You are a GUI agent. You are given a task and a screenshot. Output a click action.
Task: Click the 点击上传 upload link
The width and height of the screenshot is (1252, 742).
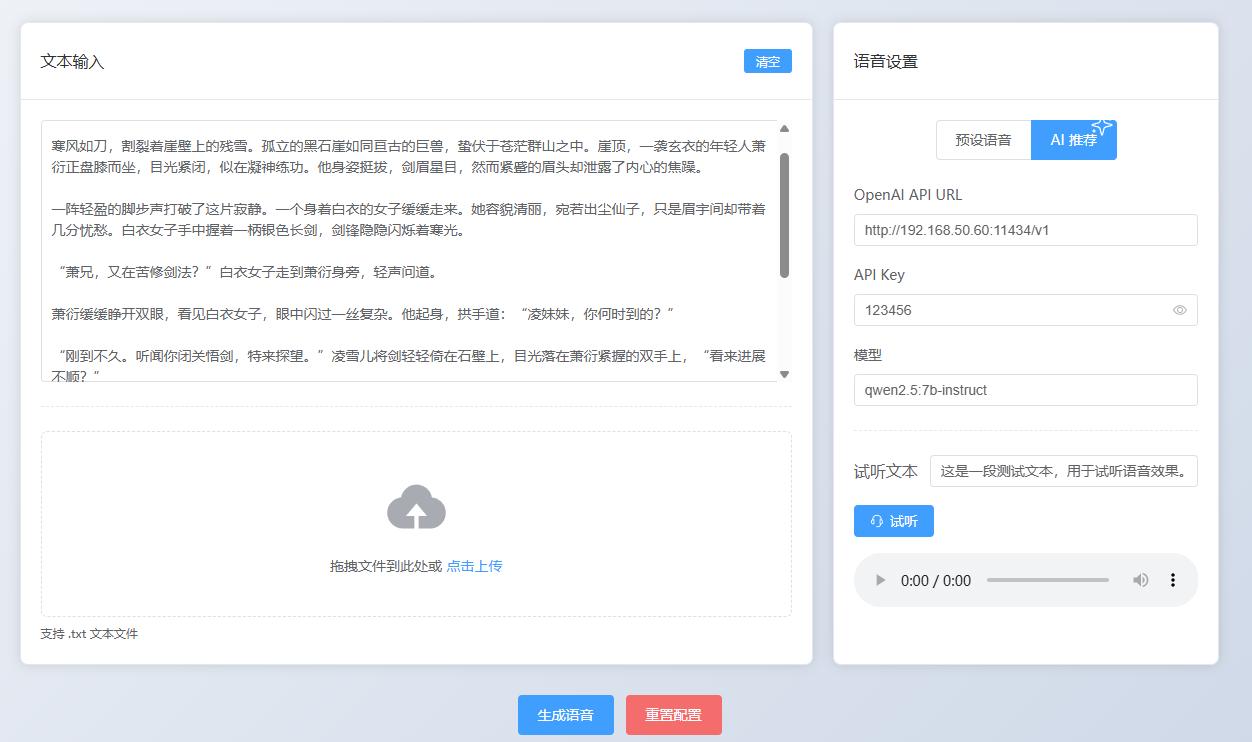pyautogui.click(x=474, y=566)
